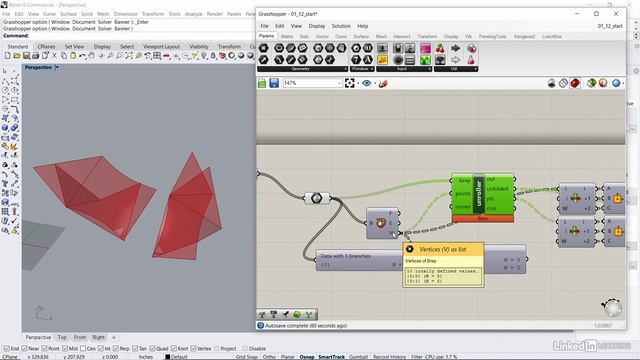The height and width of the screenshot is (360, 640).
Task: Click the Print icon in Rhino toolbar
Action: click(x=36, y=56)
